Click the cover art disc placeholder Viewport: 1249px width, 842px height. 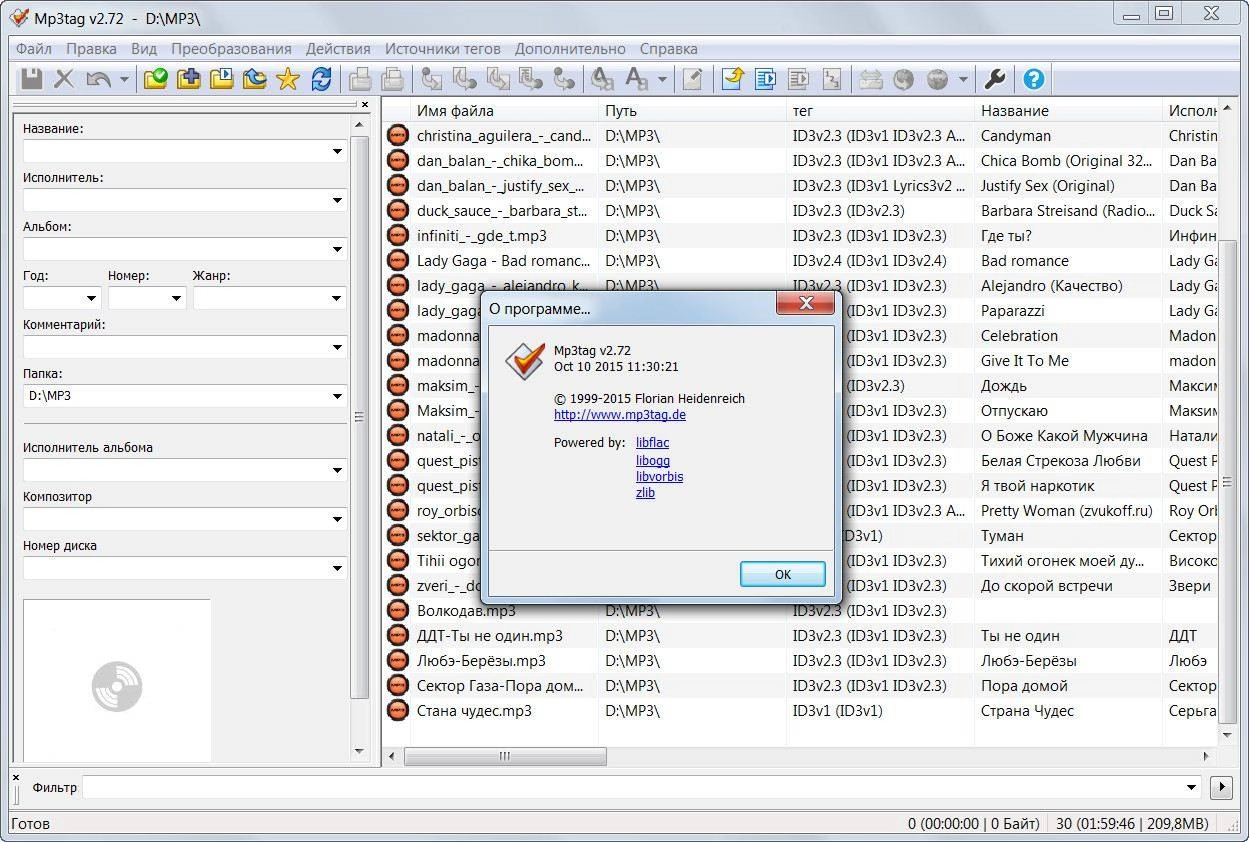(117, 686)
